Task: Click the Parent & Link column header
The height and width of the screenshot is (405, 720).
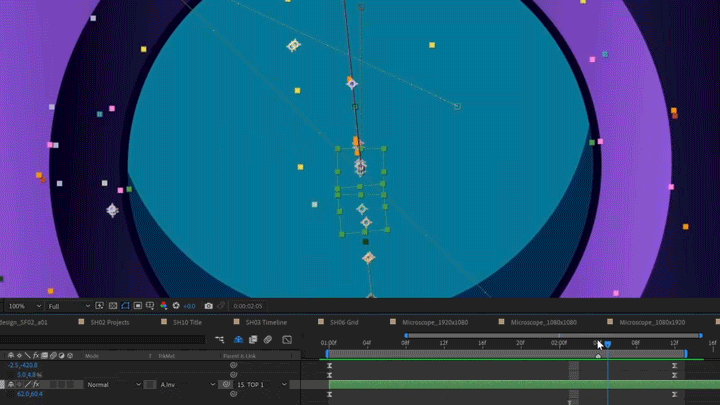Action: [x=239, y=356]
